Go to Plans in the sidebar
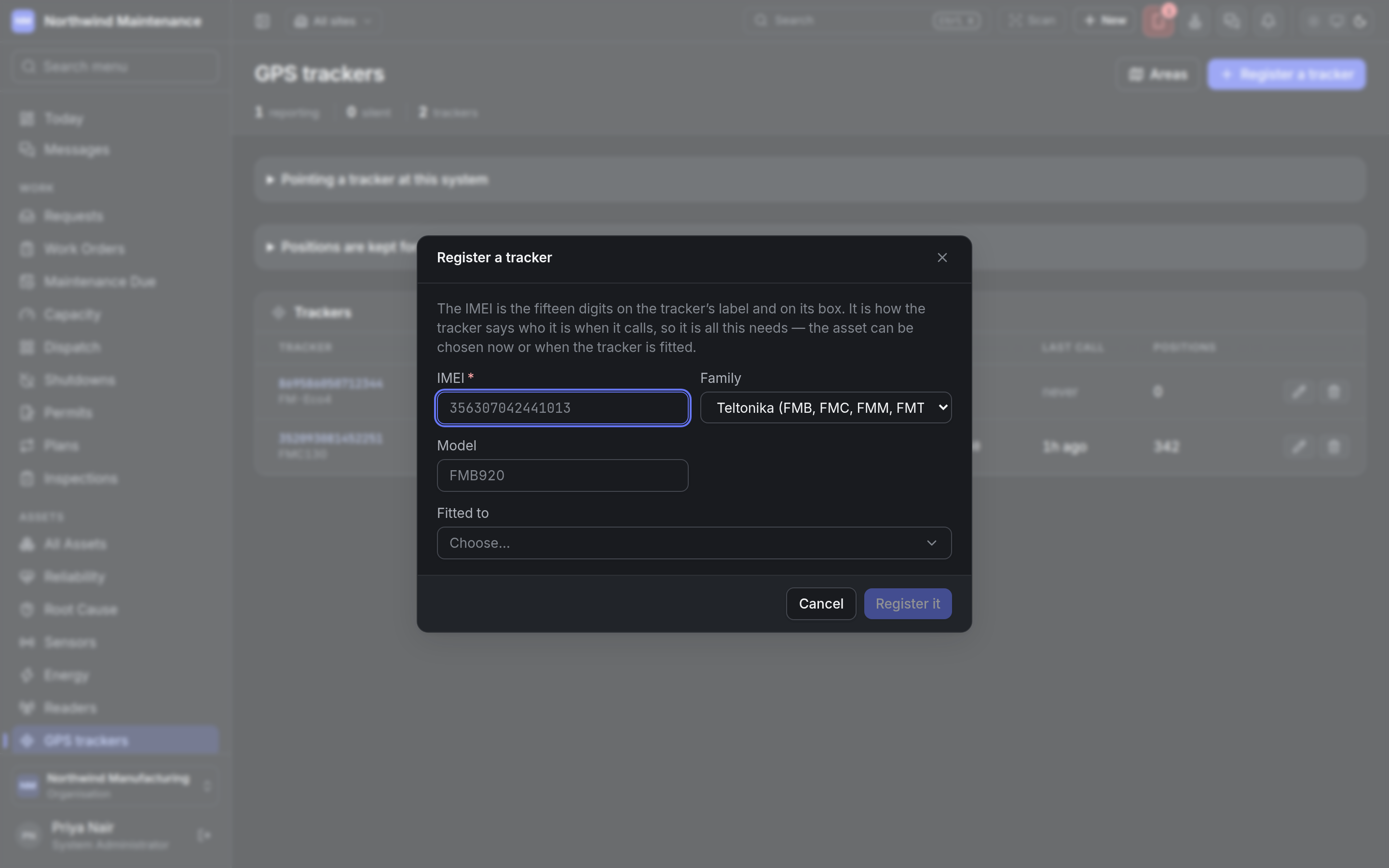 (115, 446)
